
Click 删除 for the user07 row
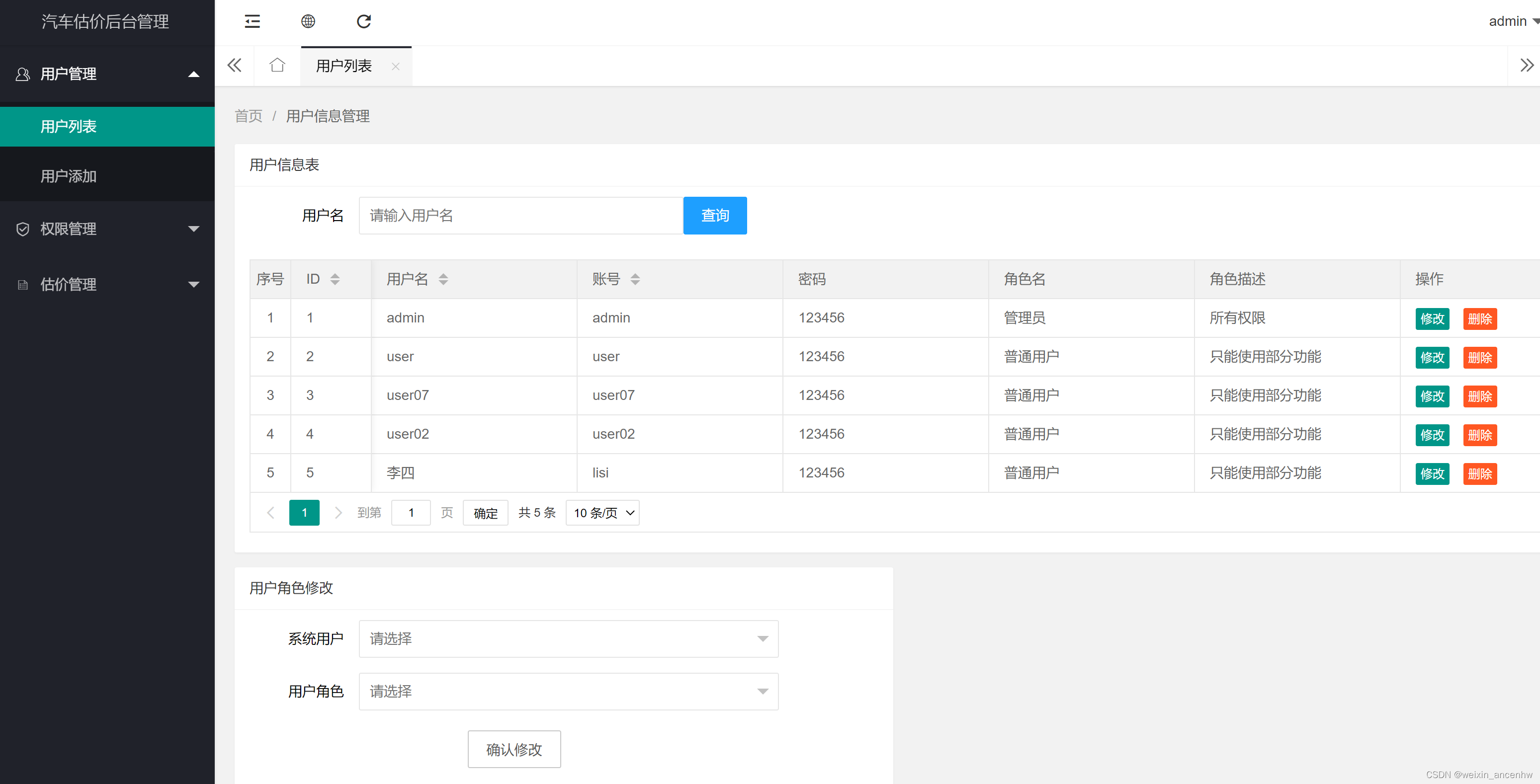1480,397
